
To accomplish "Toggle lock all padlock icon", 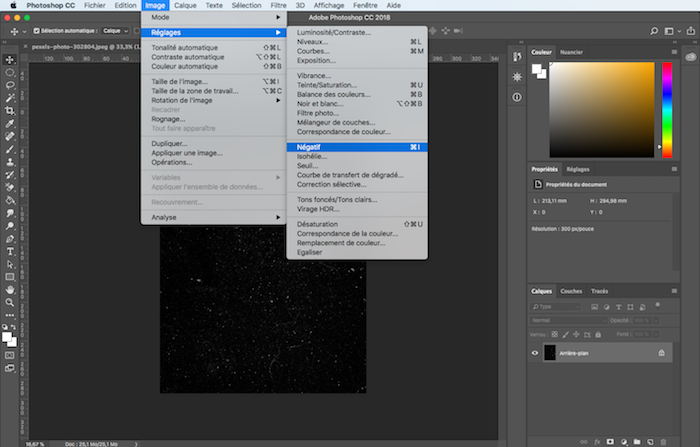I will pos(598,334).
